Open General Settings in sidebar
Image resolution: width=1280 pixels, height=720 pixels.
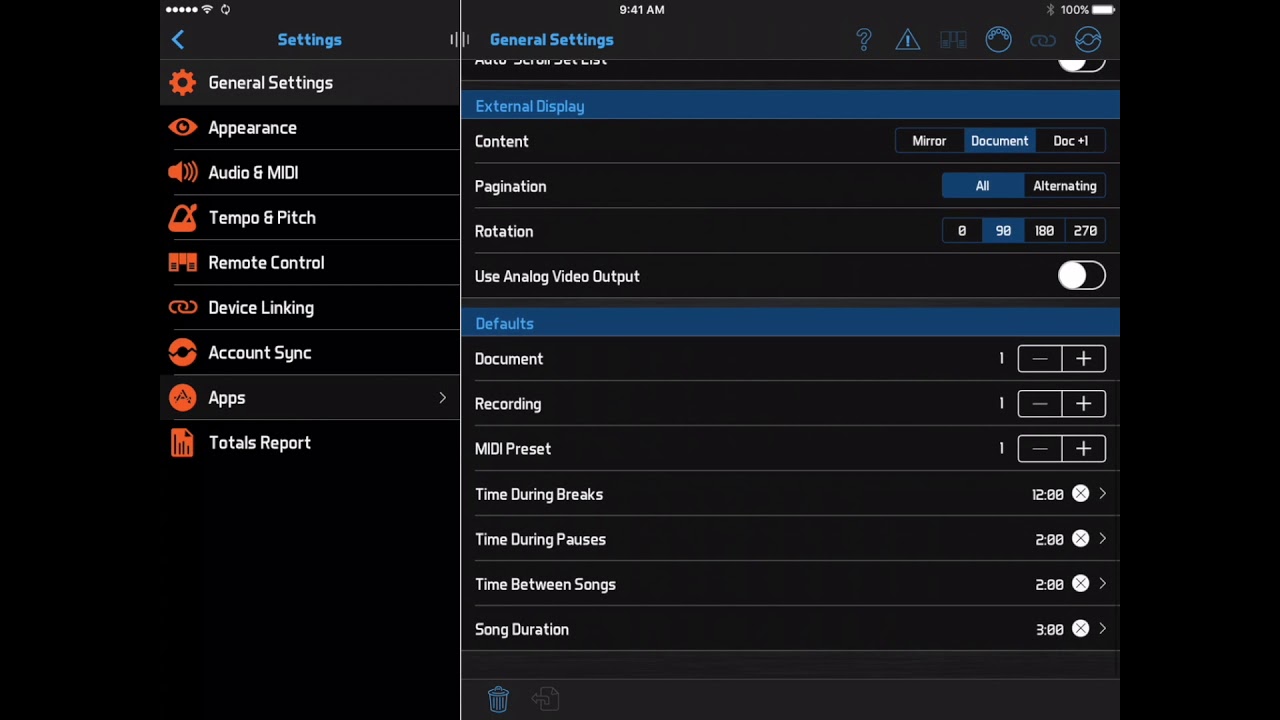(x=310, y=83)
